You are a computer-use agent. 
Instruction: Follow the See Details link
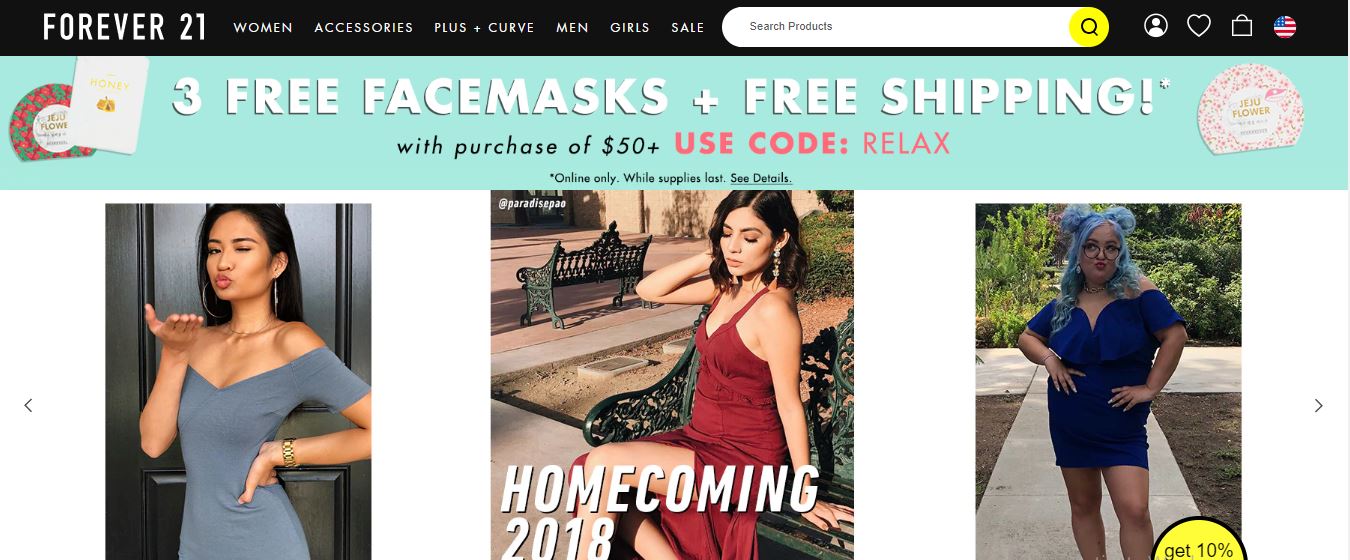pyautogui.click(x=761, y=178)
